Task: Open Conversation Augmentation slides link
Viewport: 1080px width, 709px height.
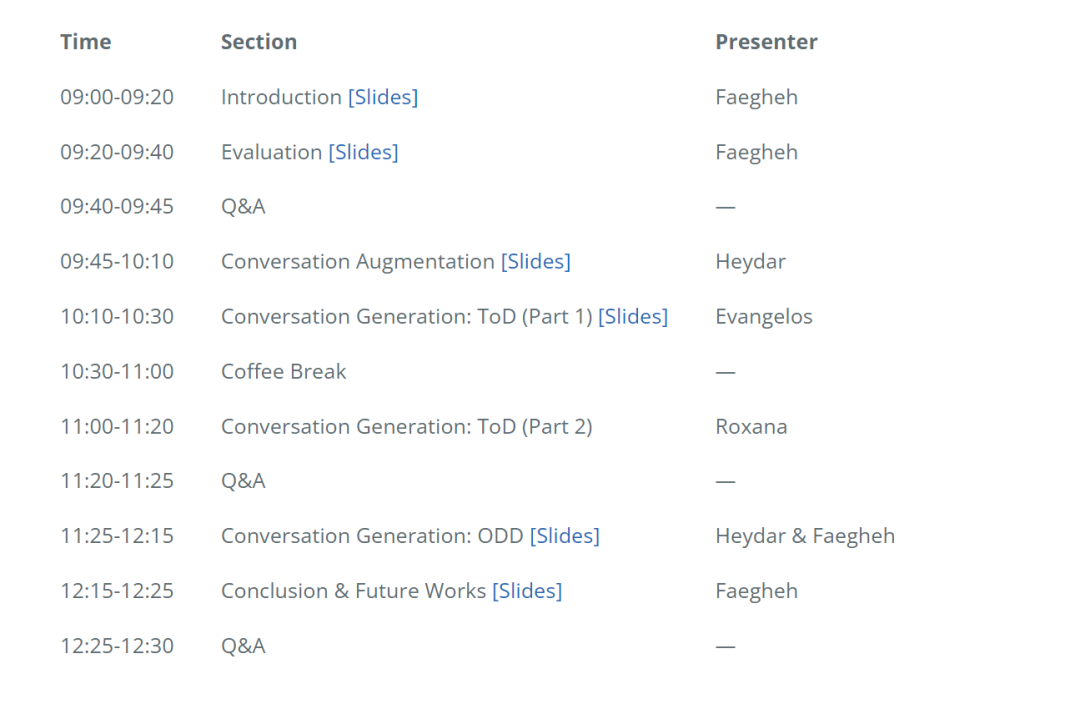Action: pos(535,262)
